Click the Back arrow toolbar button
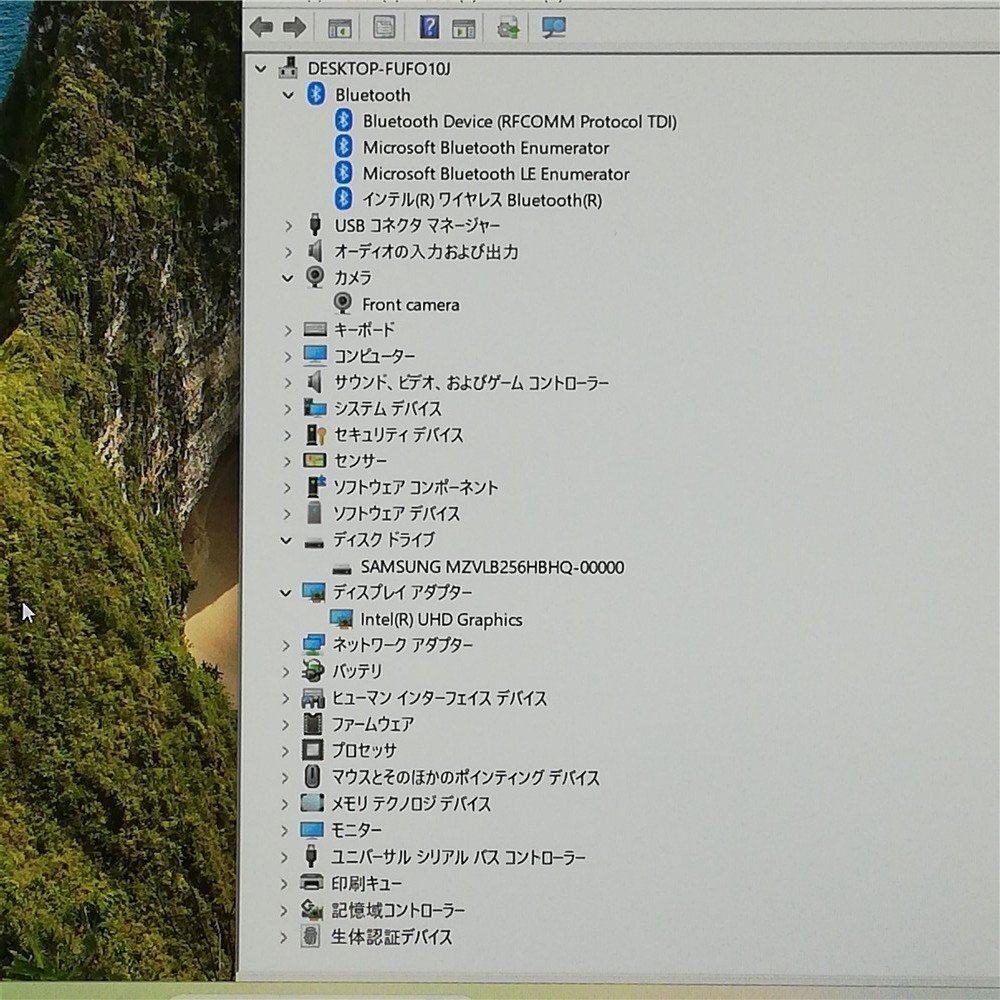This screenshot has width=1000, height=1000. [x=261, y=27]
